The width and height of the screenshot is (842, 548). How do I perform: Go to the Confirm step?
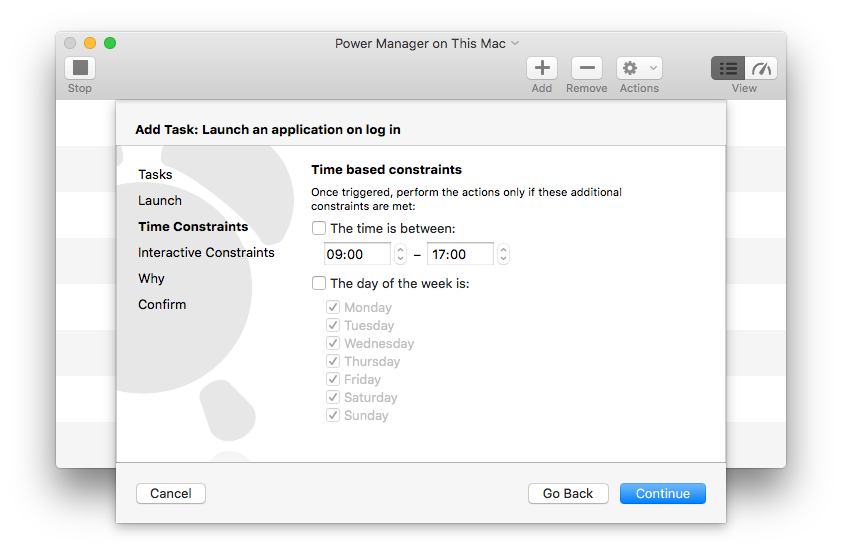[x=162, y=304]
